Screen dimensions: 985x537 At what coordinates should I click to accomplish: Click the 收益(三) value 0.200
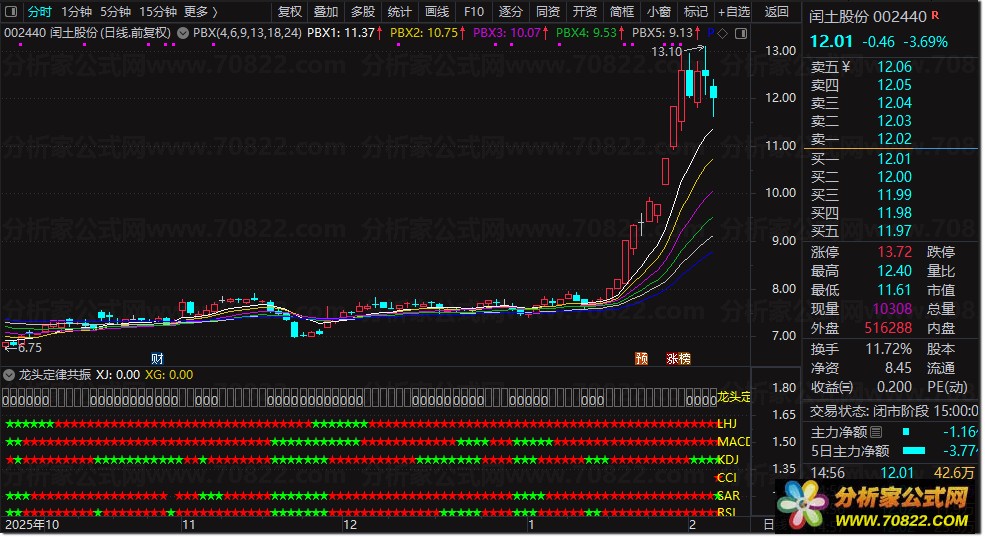pyautogui.click(x=894, y=387)
